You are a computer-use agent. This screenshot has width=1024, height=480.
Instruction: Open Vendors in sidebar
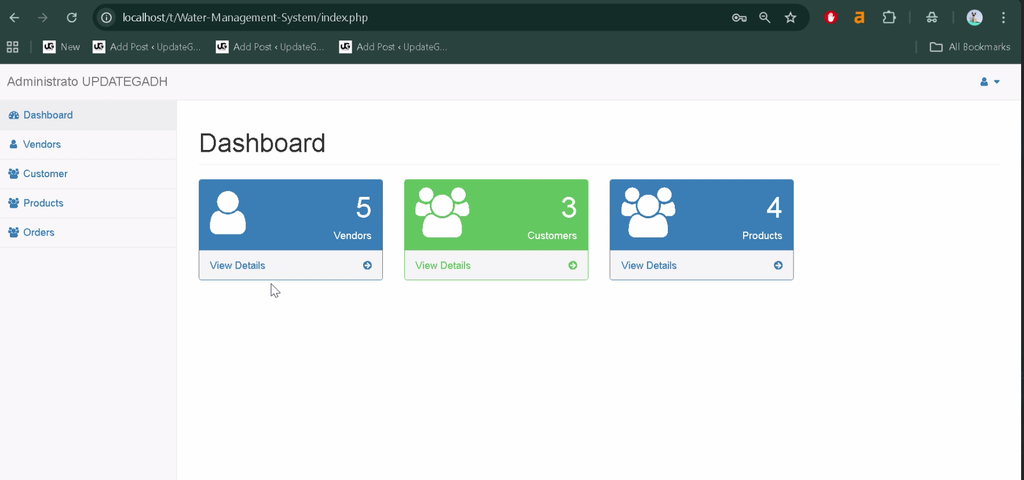88,144
